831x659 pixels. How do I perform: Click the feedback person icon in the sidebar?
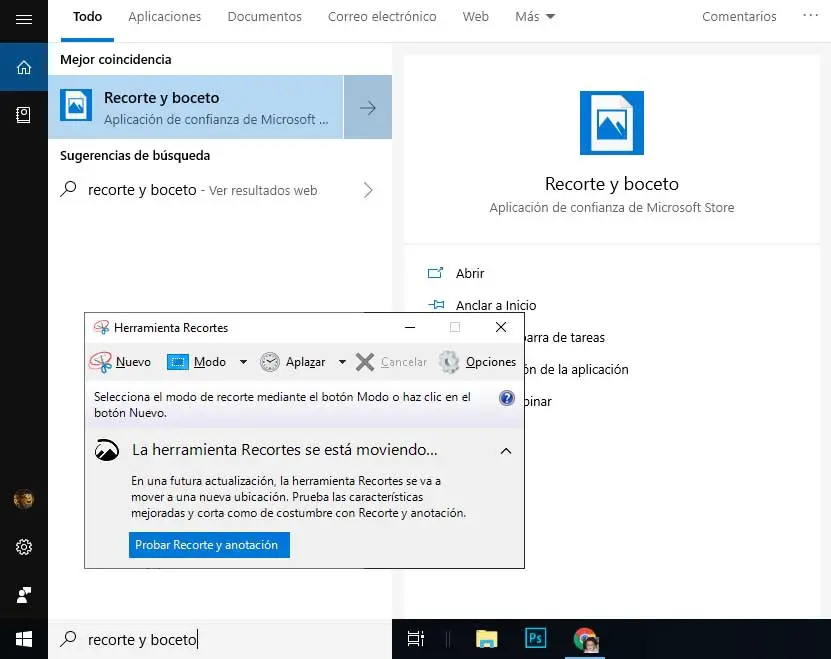24,595
